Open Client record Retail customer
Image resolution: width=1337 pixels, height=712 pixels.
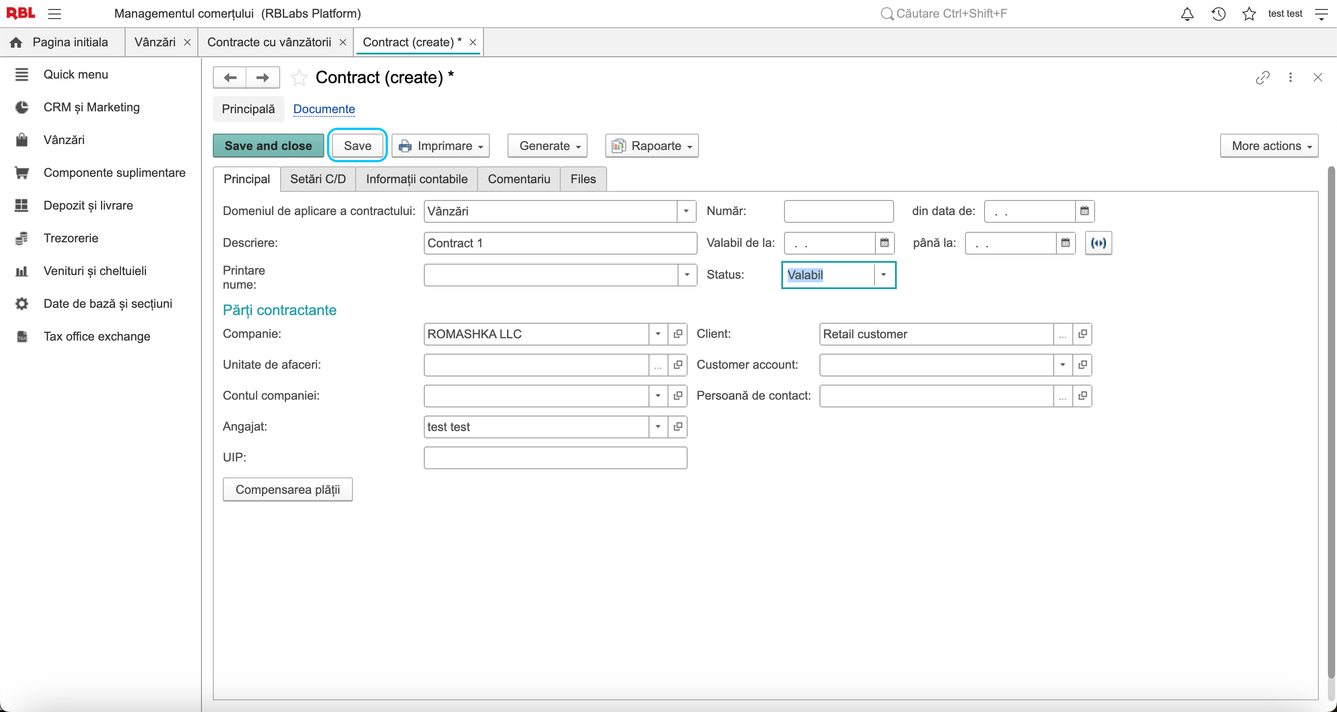pos(1082,334)
